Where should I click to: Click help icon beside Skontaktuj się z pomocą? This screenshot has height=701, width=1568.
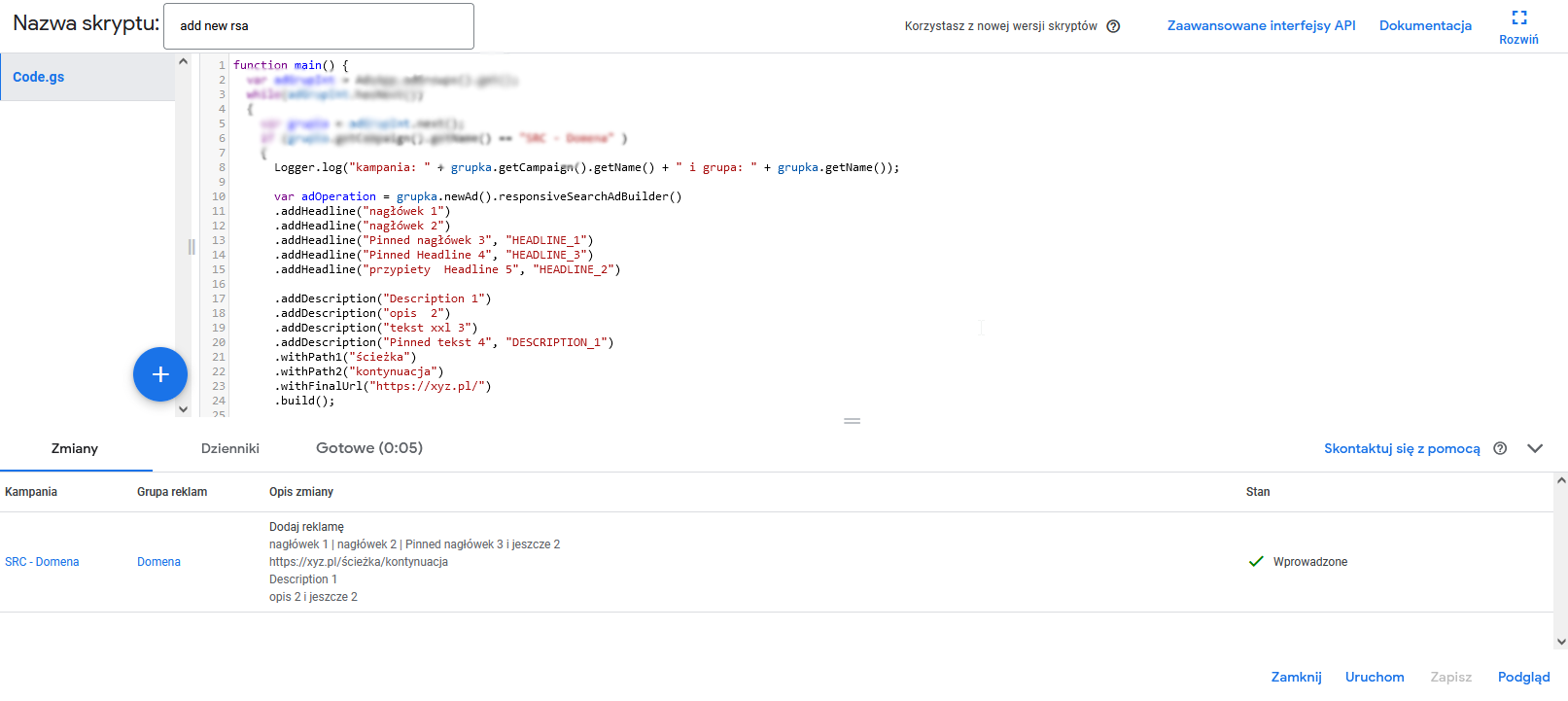1500,448
